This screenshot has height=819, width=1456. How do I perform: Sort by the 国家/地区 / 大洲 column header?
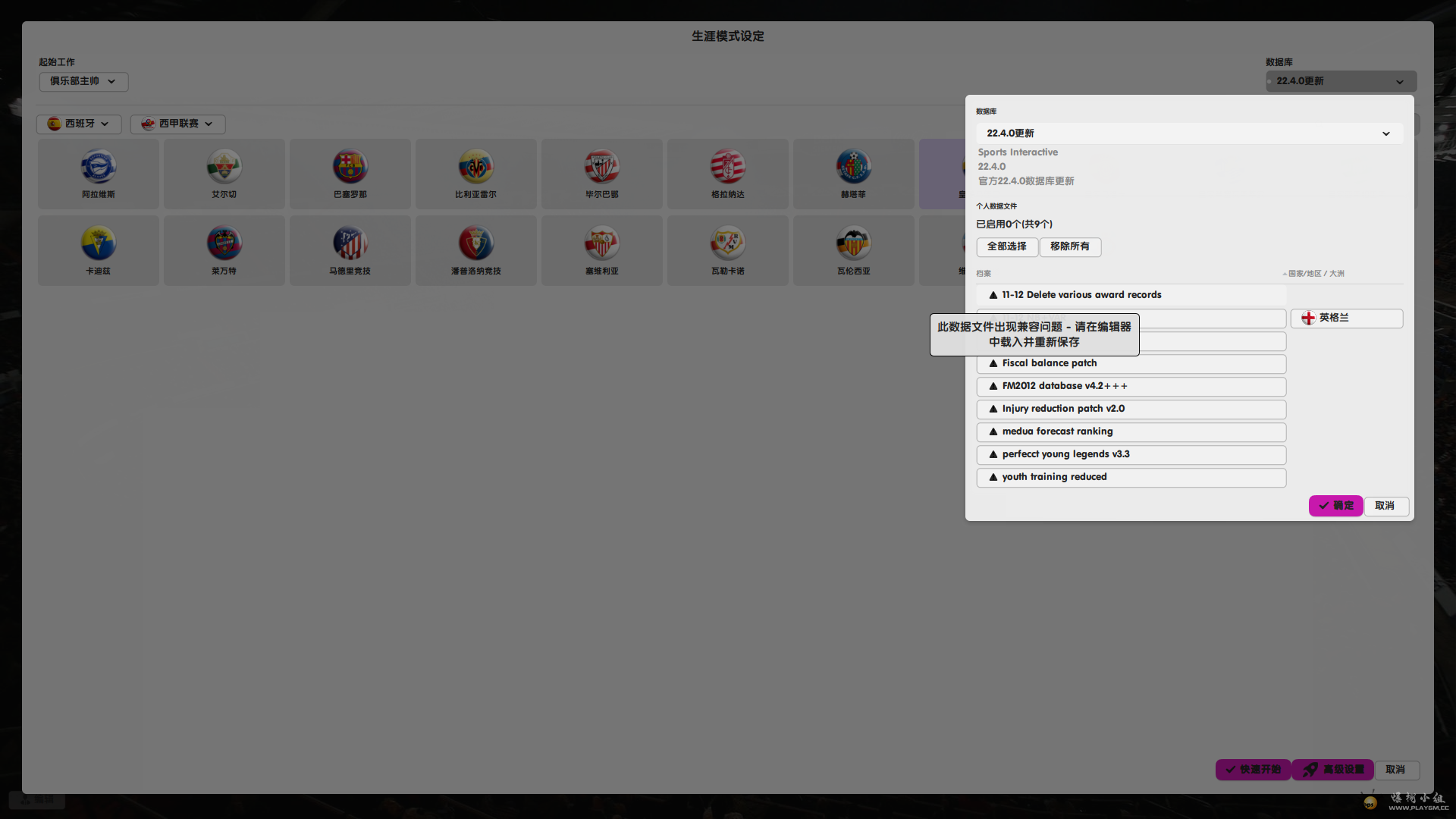click(1315, 274)
